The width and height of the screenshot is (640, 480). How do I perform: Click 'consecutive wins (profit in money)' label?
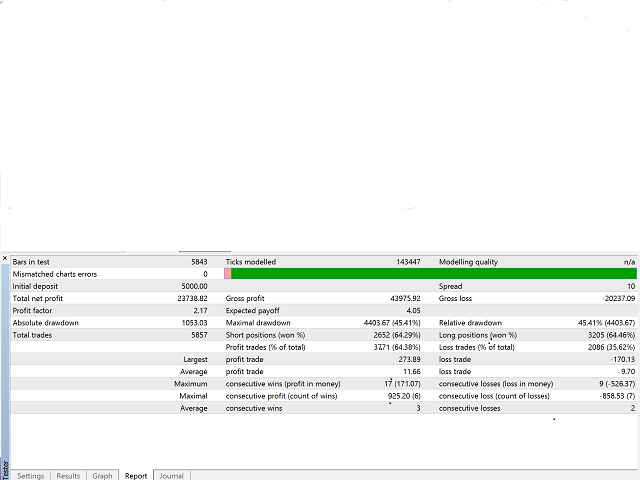point(283,384)
